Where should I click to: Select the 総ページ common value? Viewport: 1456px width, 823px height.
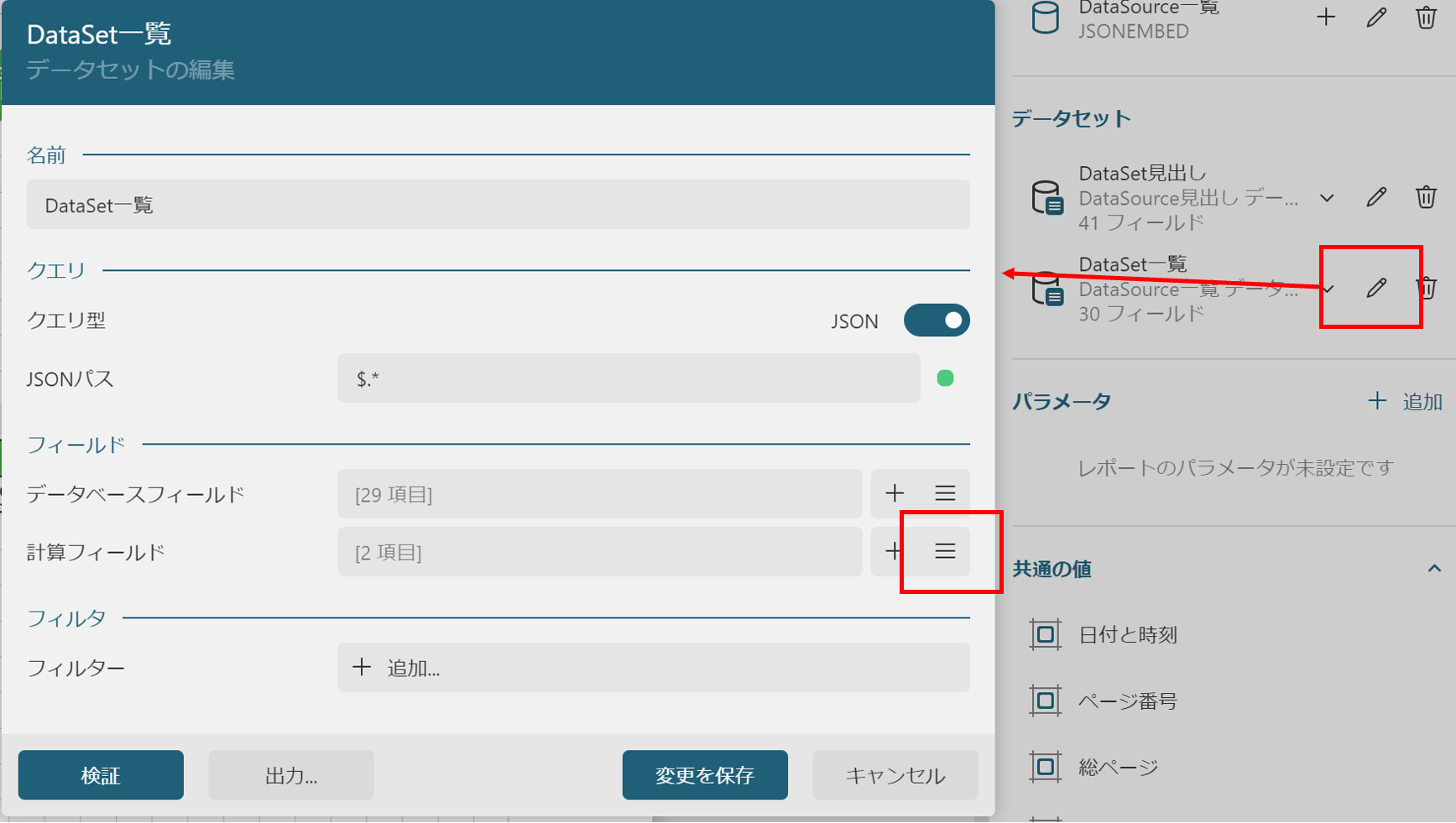[x=1118, y=767]
